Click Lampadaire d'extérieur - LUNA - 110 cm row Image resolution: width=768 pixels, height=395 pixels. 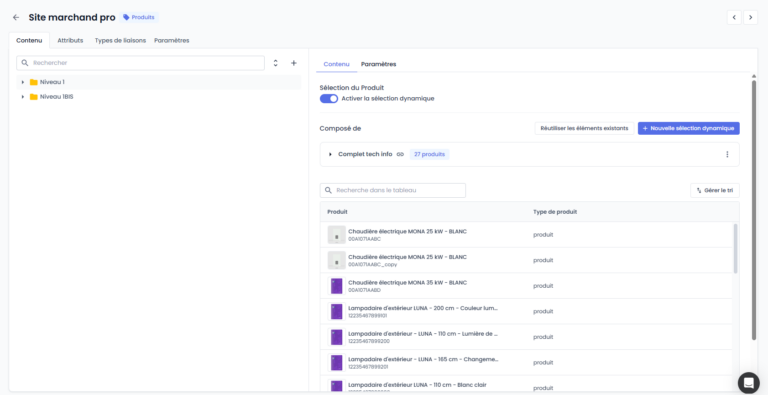tap(527, 337)
